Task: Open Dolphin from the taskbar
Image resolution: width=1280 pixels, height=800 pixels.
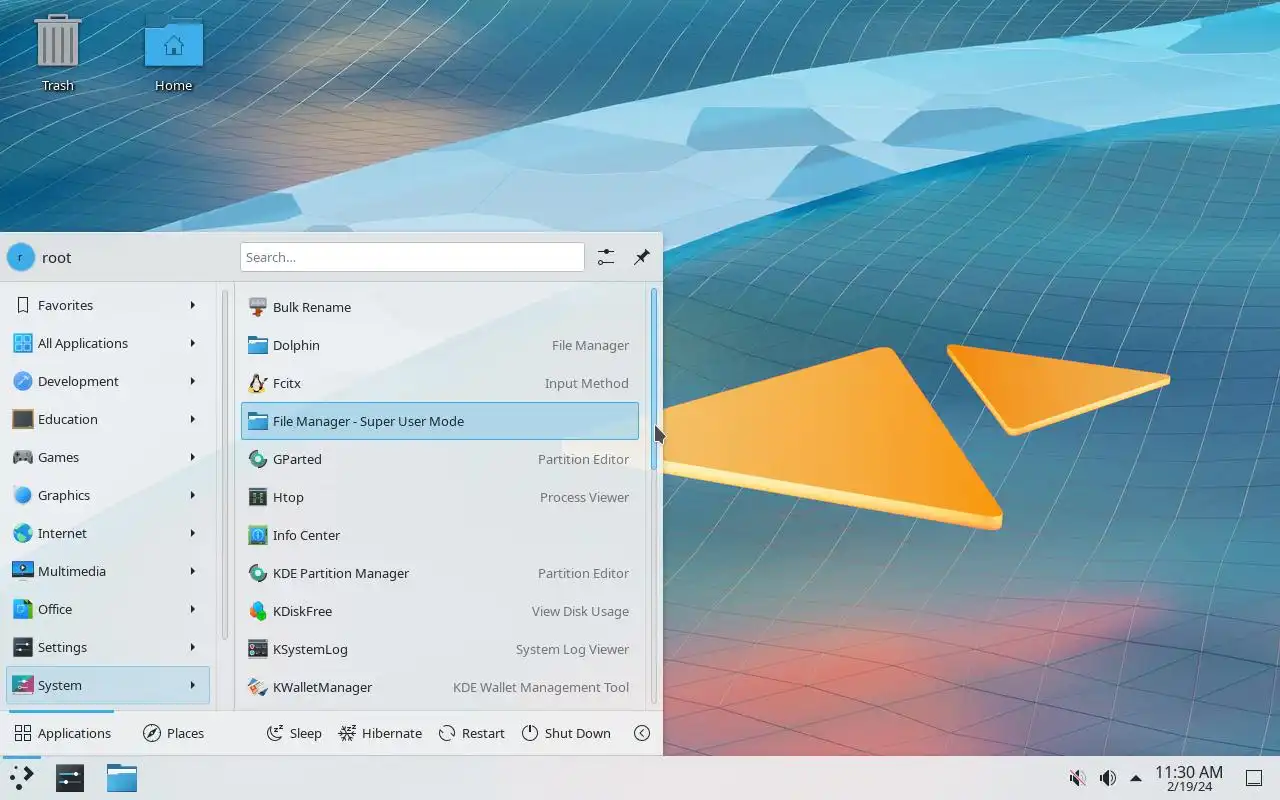Action: click(x=122, y=778)
